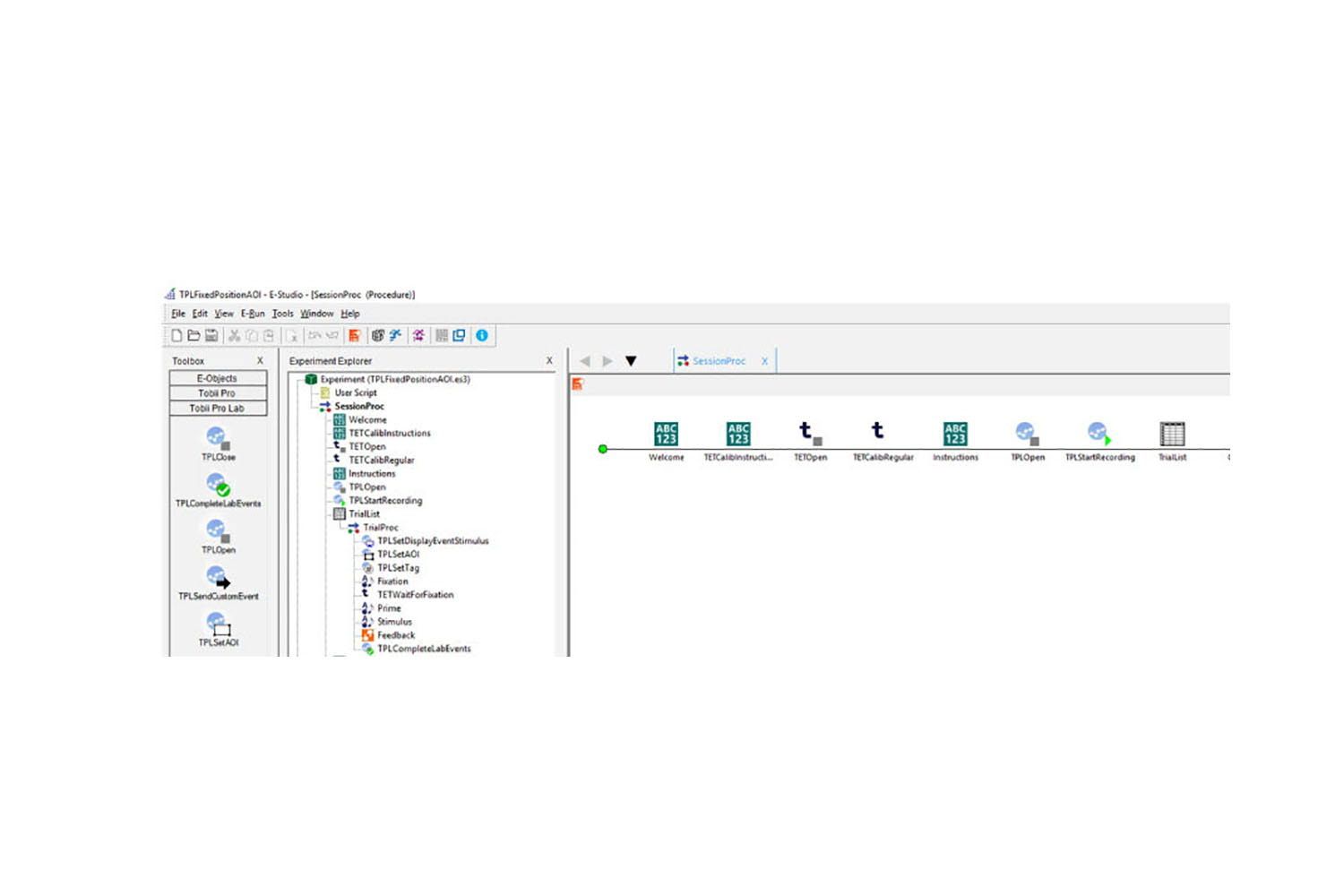Screen dimensions: 1344x896
Task: Click the TETCalibInstructions object on the timeline
Action: tap(737, 442)
